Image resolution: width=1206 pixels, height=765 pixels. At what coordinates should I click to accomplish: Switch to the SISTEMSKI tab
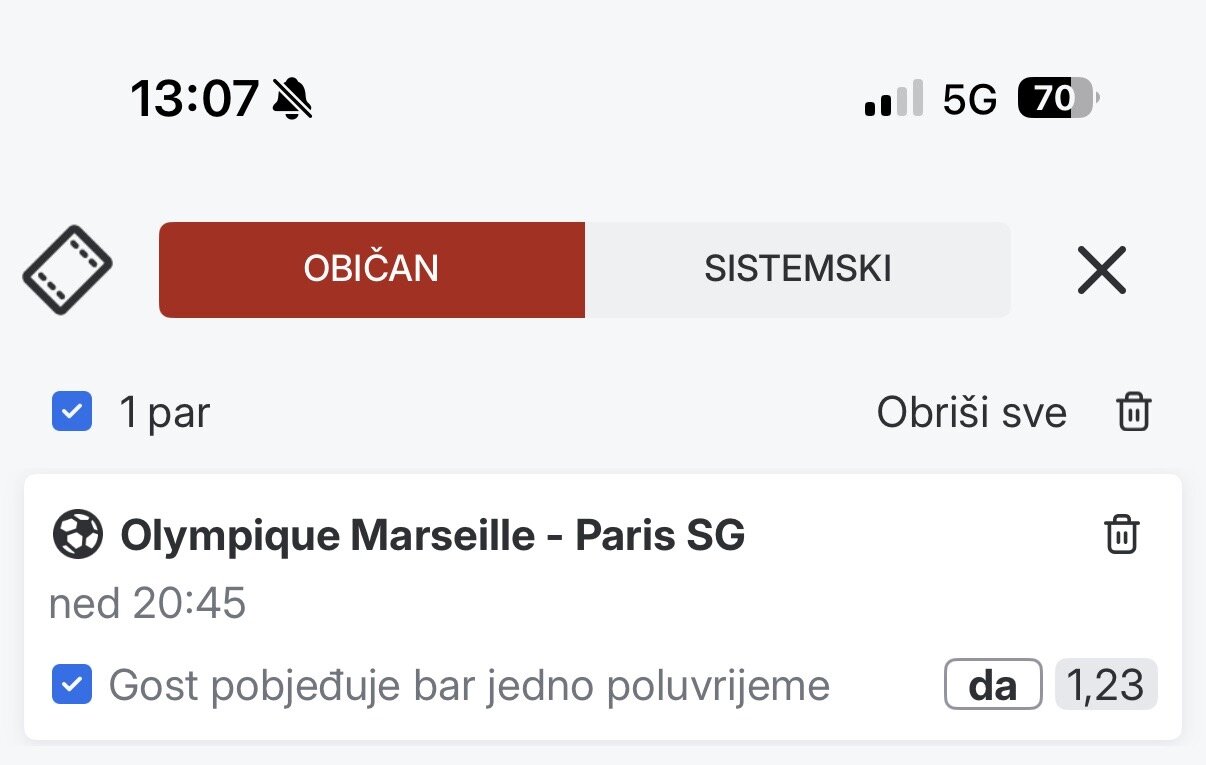click(798, 270)
